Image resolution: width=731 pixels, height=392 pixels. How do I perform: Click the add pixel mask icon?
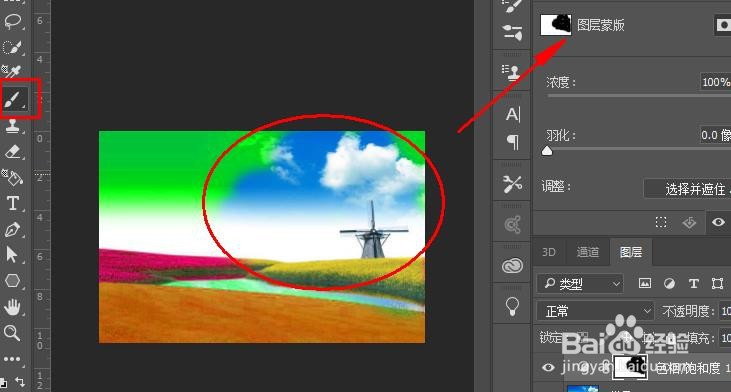pos(724,24)
